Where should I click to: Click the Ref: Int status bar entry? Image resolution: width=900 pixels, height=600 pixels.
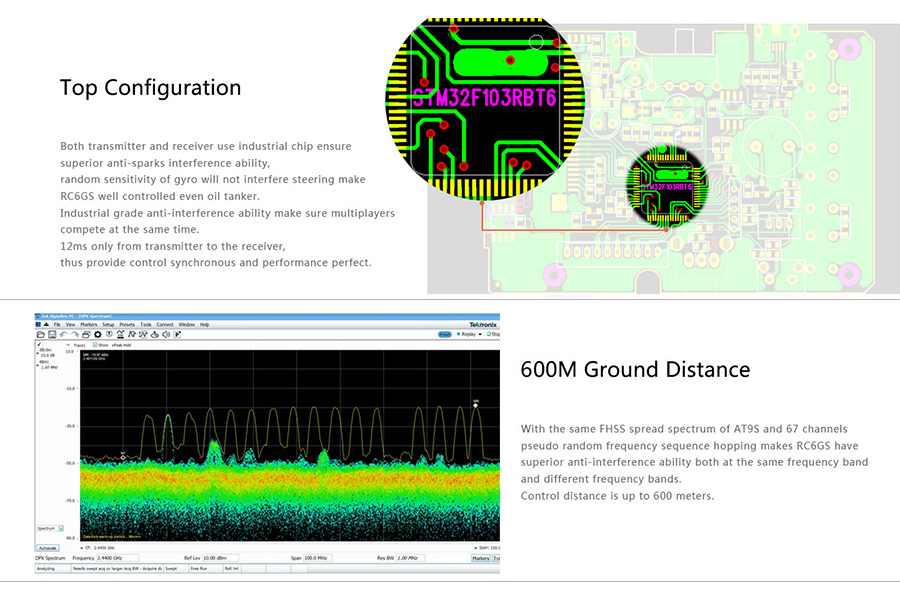click(x=232, y=568)
